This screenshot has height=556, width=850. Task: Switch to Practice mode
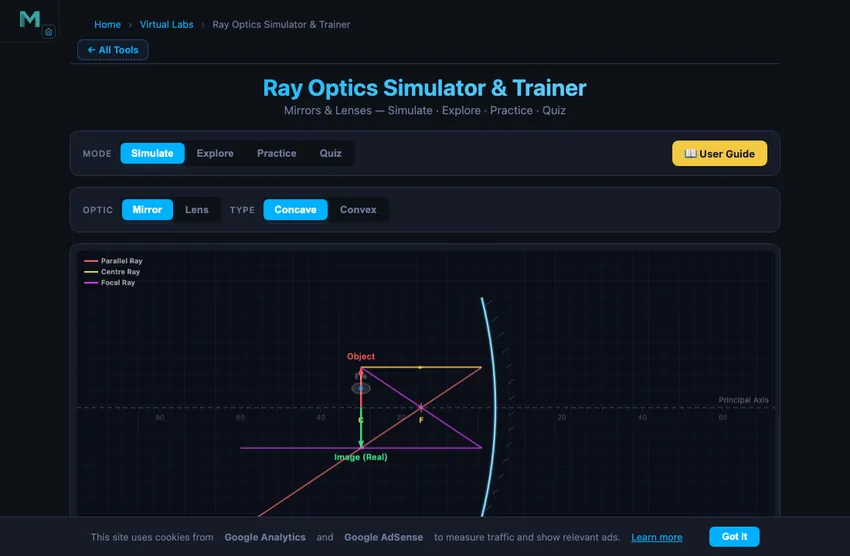(x=276, y=153)
